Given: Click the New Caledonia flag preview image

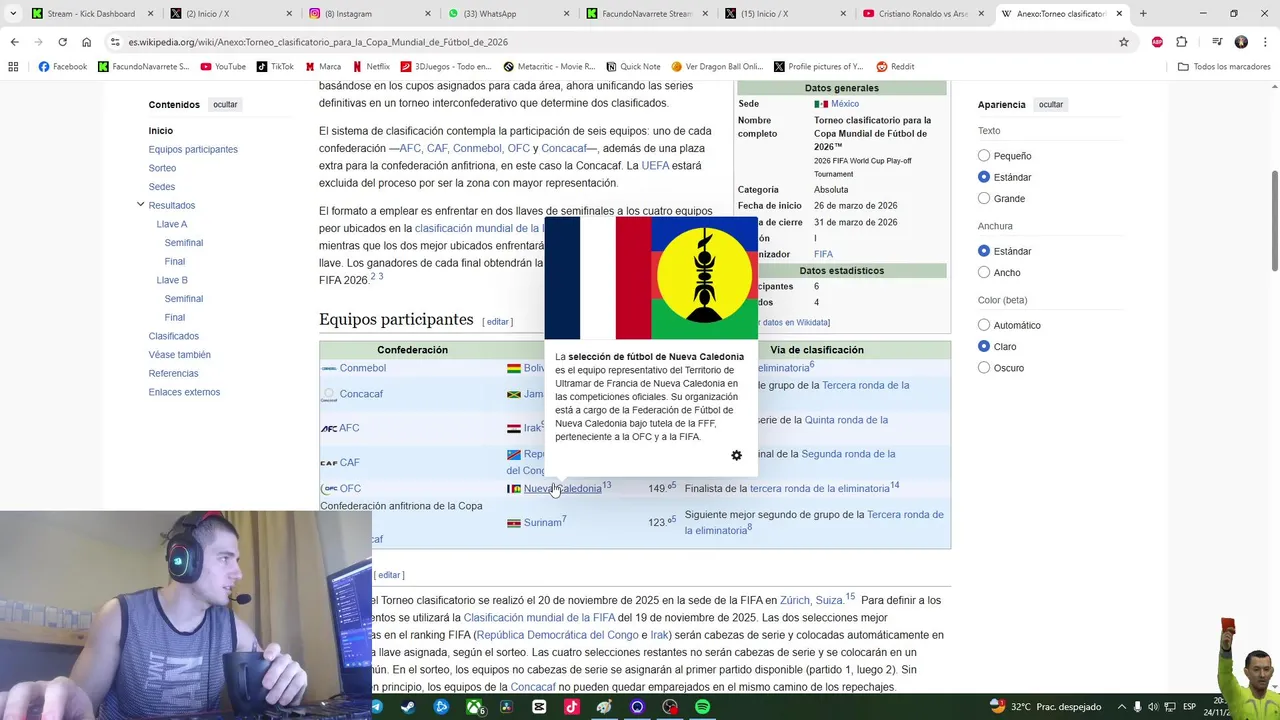Looking at the screenshot, I should click(651, 278).
